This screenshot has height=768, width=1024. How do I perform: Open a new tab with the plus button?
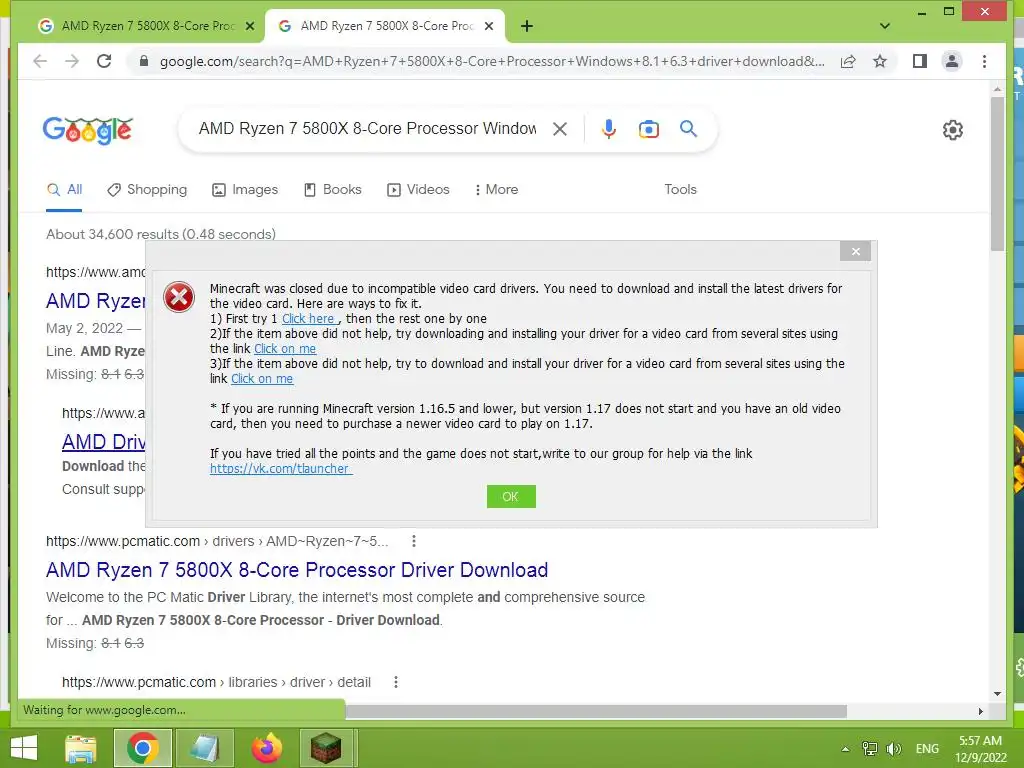tap(527, 26)
